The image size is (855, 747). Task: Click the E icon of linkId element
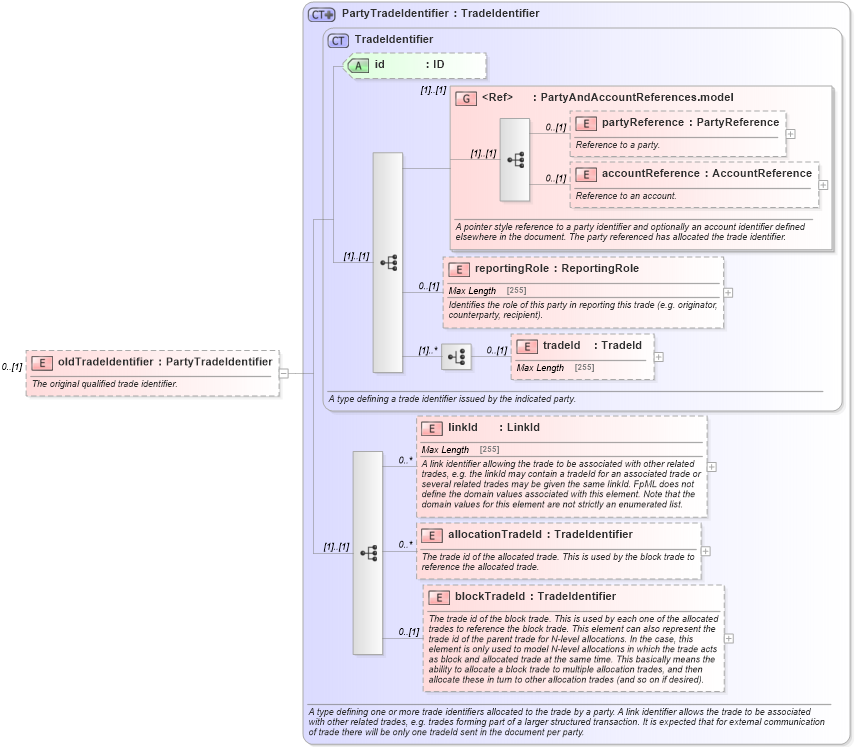pyautogui.click(x=431, y=429)
